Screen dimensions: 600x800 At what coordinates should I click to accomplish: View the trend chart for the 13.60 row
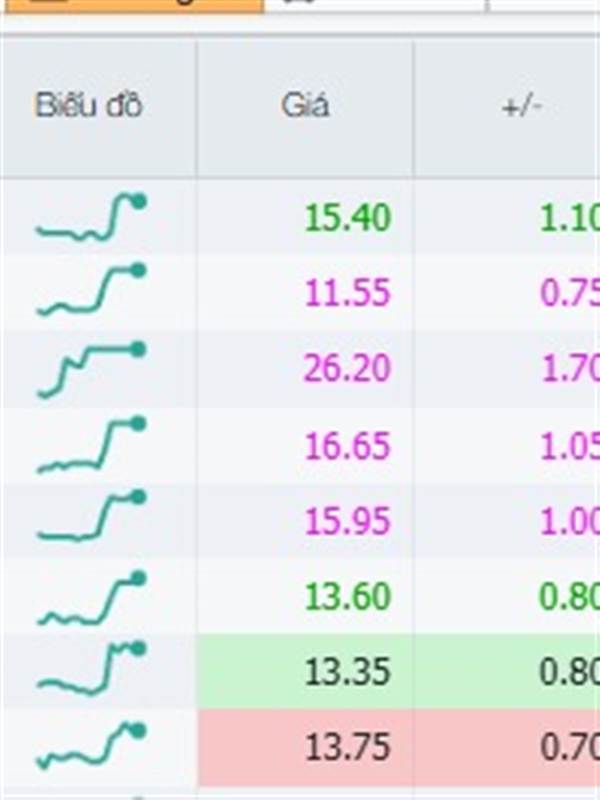click(91, 598)
